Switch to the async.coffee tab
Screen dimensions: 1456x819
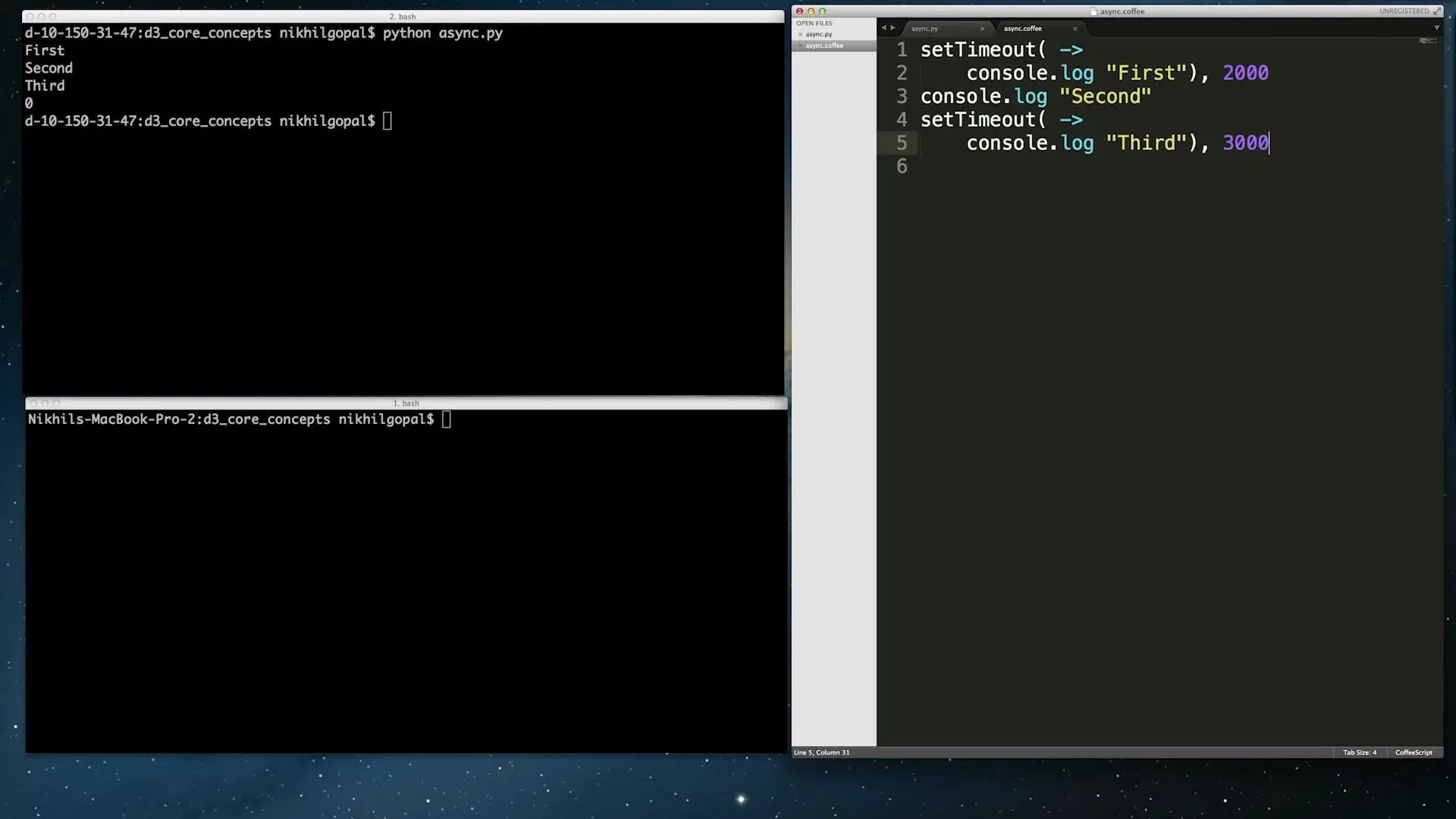pyautogui.click(x=1024, y=29)
